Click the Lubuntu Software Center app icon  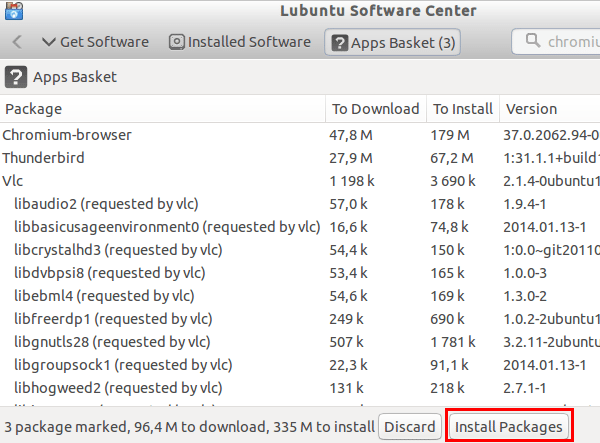14,10
